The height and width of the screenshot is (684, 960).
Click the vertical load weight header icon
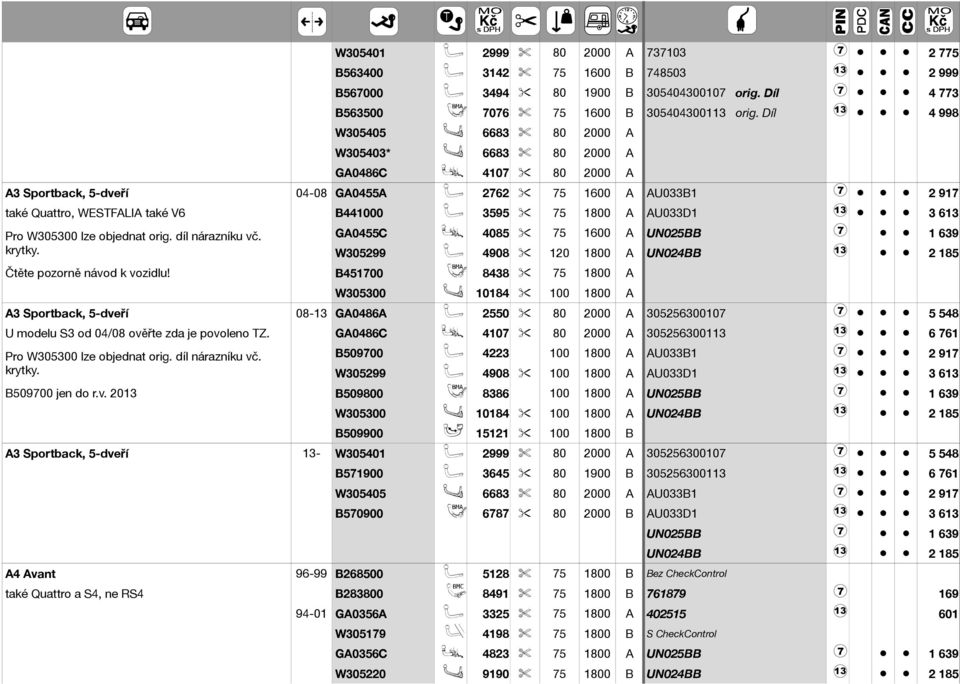[x=560, y=21]
